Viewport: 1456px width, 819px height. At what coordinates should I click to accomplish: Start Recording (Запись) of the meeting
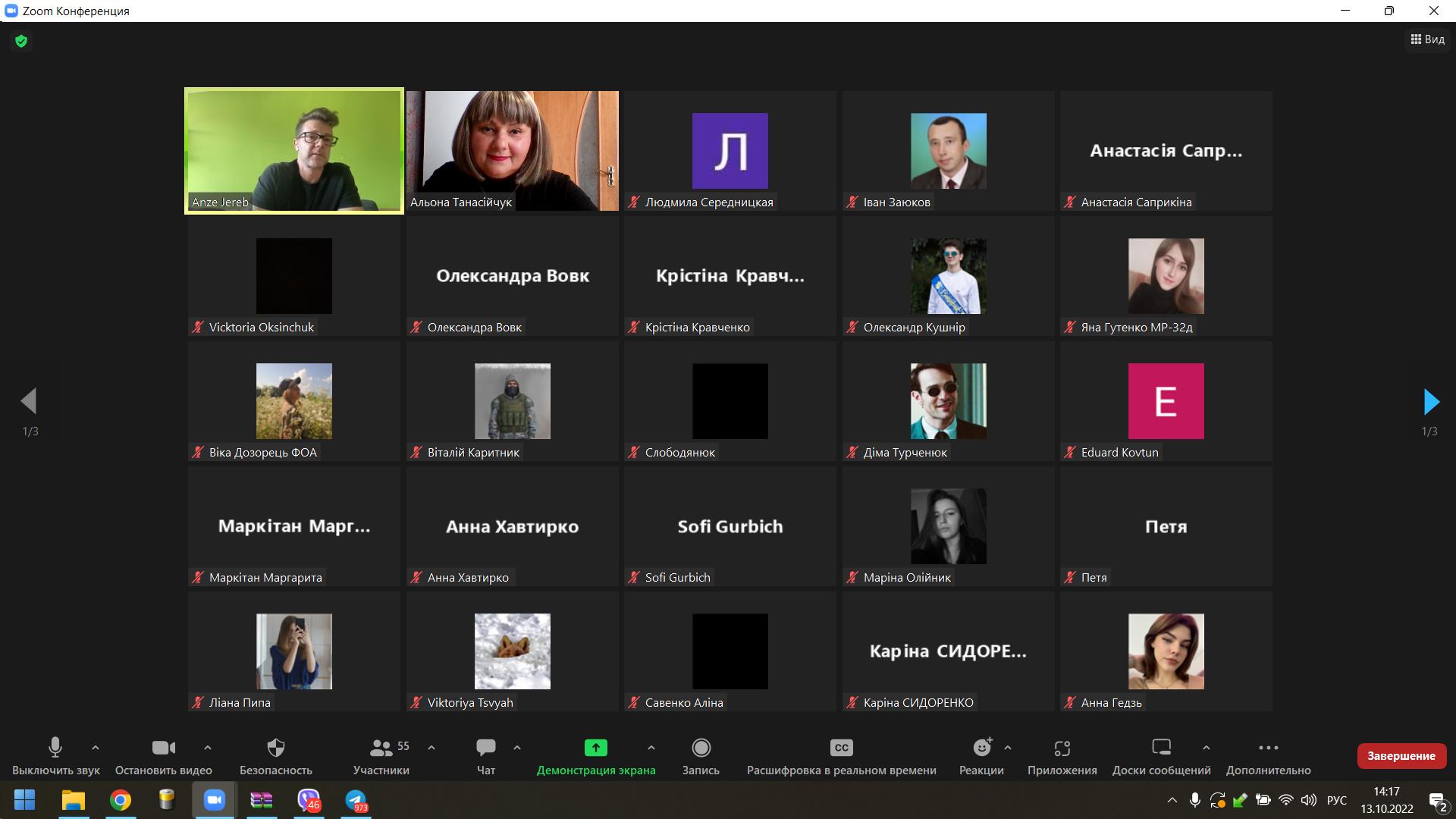click(x=701, y=748)
